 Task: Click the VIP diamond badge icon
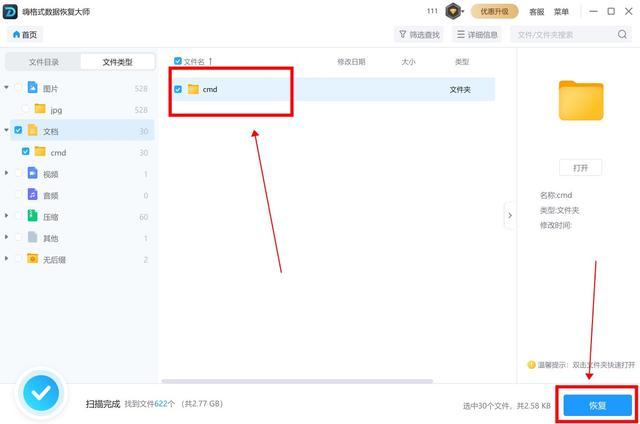(454, 12)
